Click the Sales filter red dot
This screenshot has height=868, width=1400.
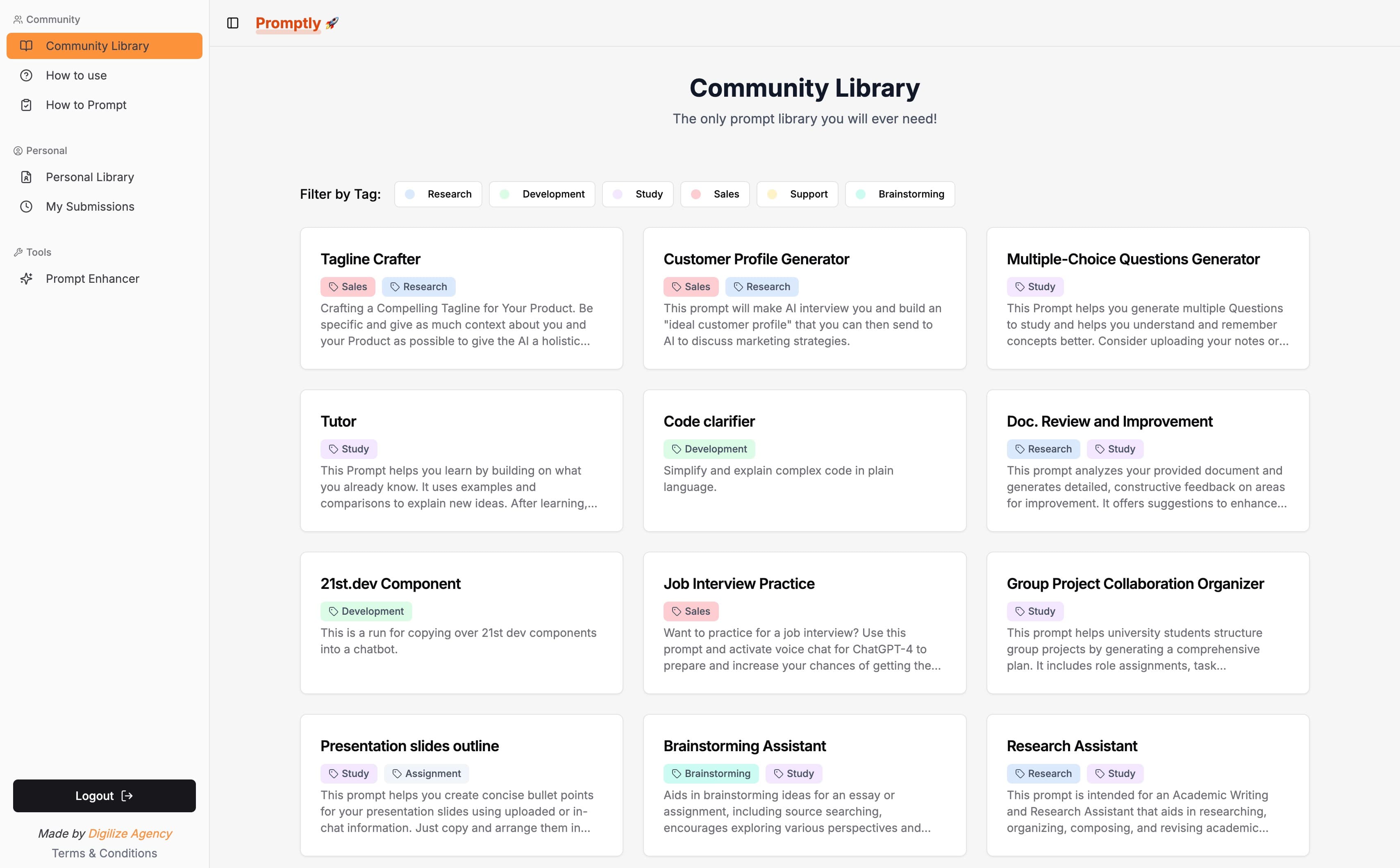(x=695, y=194)
